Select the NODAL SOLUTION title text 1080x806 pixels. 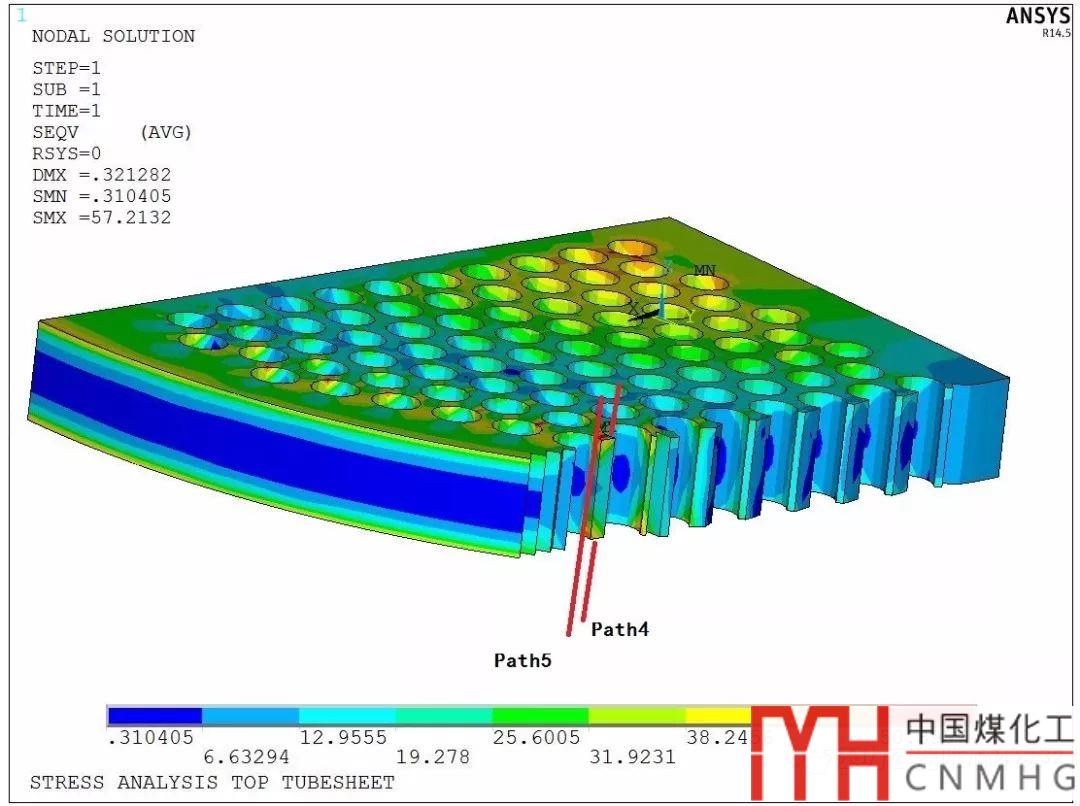tap(114, 37)
